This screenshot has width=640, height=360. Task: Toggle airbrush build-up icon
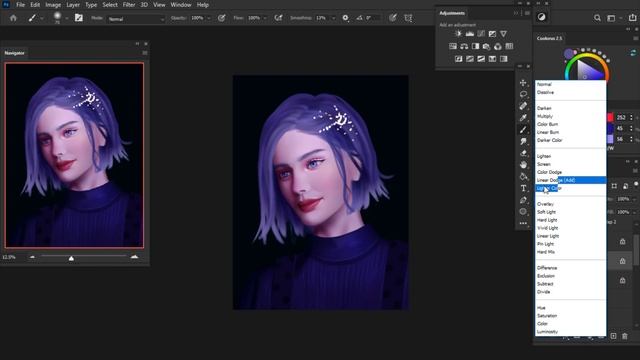point(278,18)
